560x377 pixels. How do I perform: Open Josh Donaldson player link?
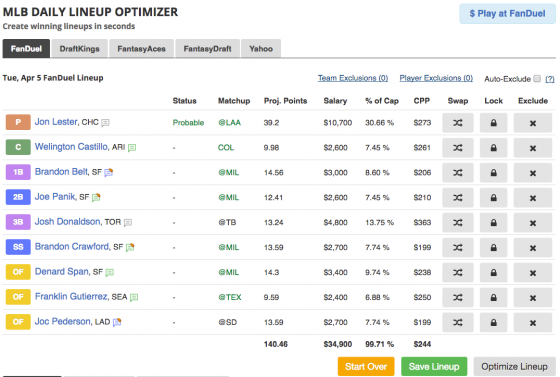tap(68, 222)
